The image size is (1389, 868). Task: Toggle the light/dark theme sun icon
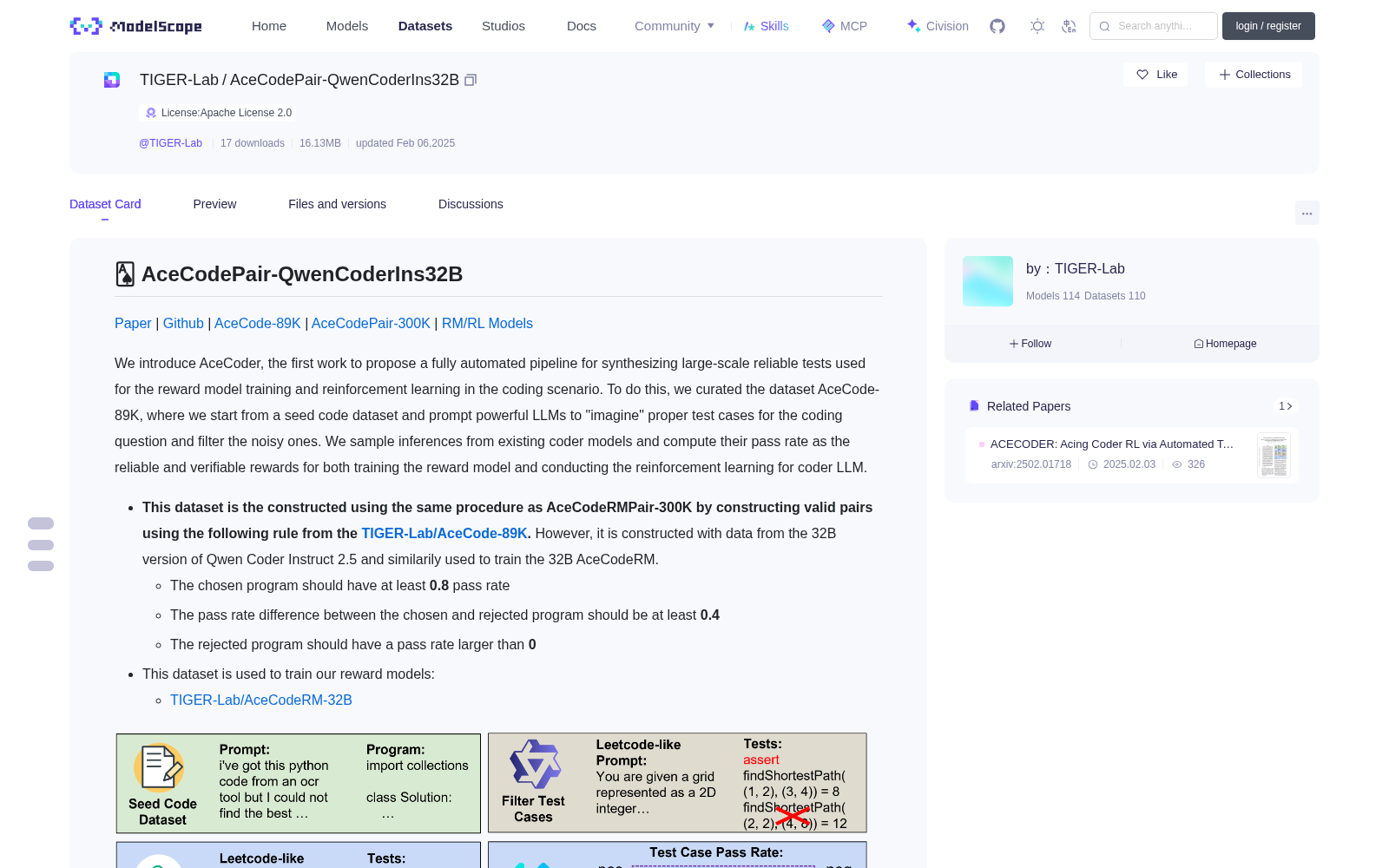[1037, 26]
